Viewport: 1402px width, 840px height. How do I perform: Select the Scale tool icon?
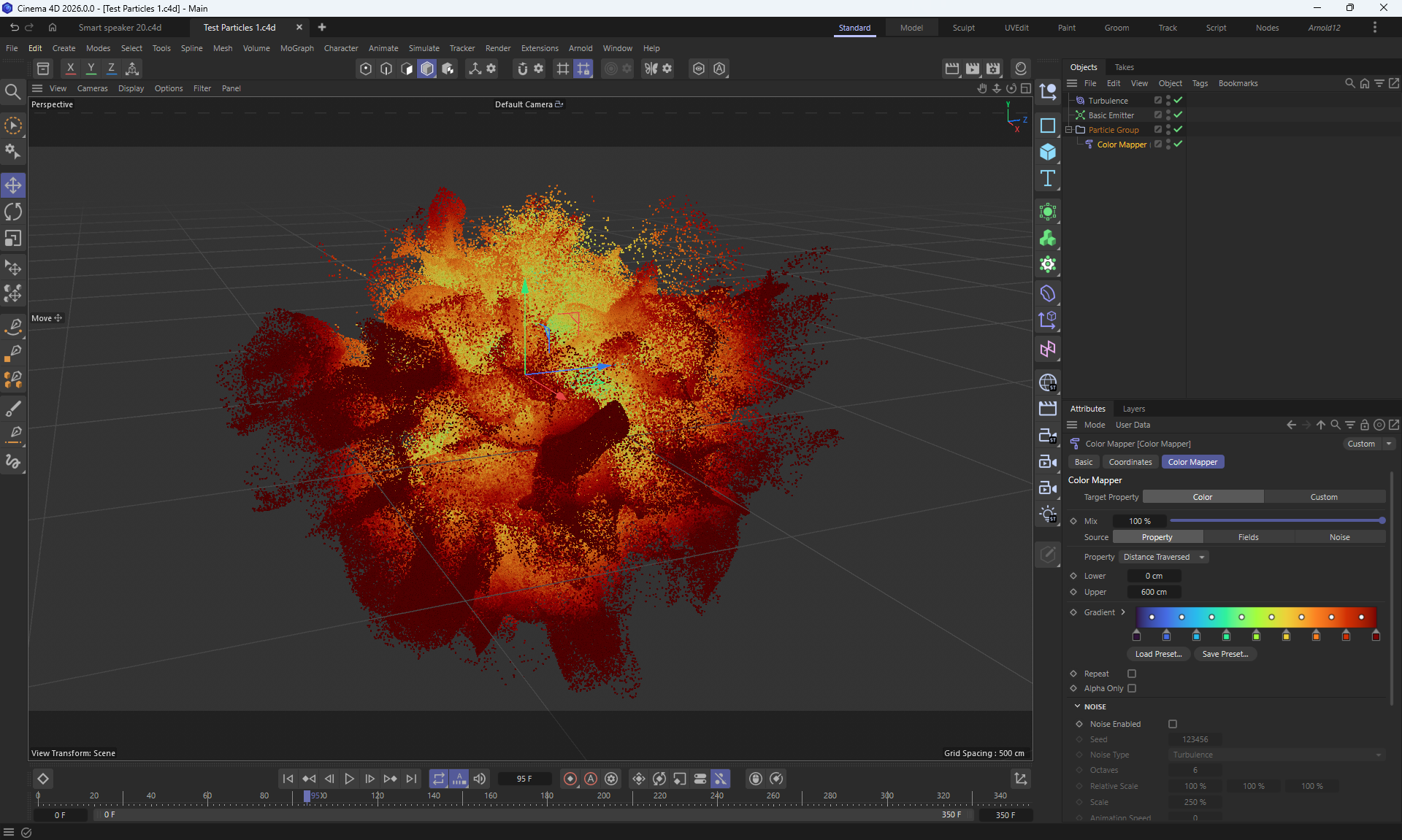[x=13, y=239]
